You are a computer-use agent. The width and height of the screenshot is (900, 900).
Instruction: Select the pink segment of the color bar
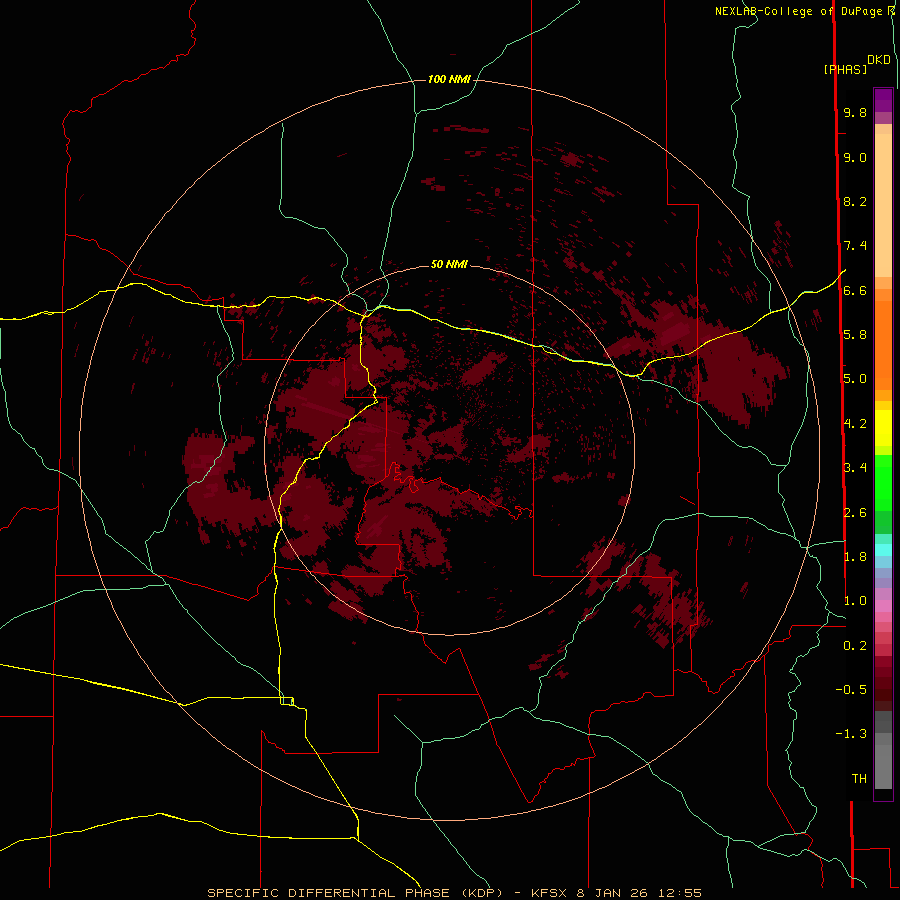pos(883,606)
